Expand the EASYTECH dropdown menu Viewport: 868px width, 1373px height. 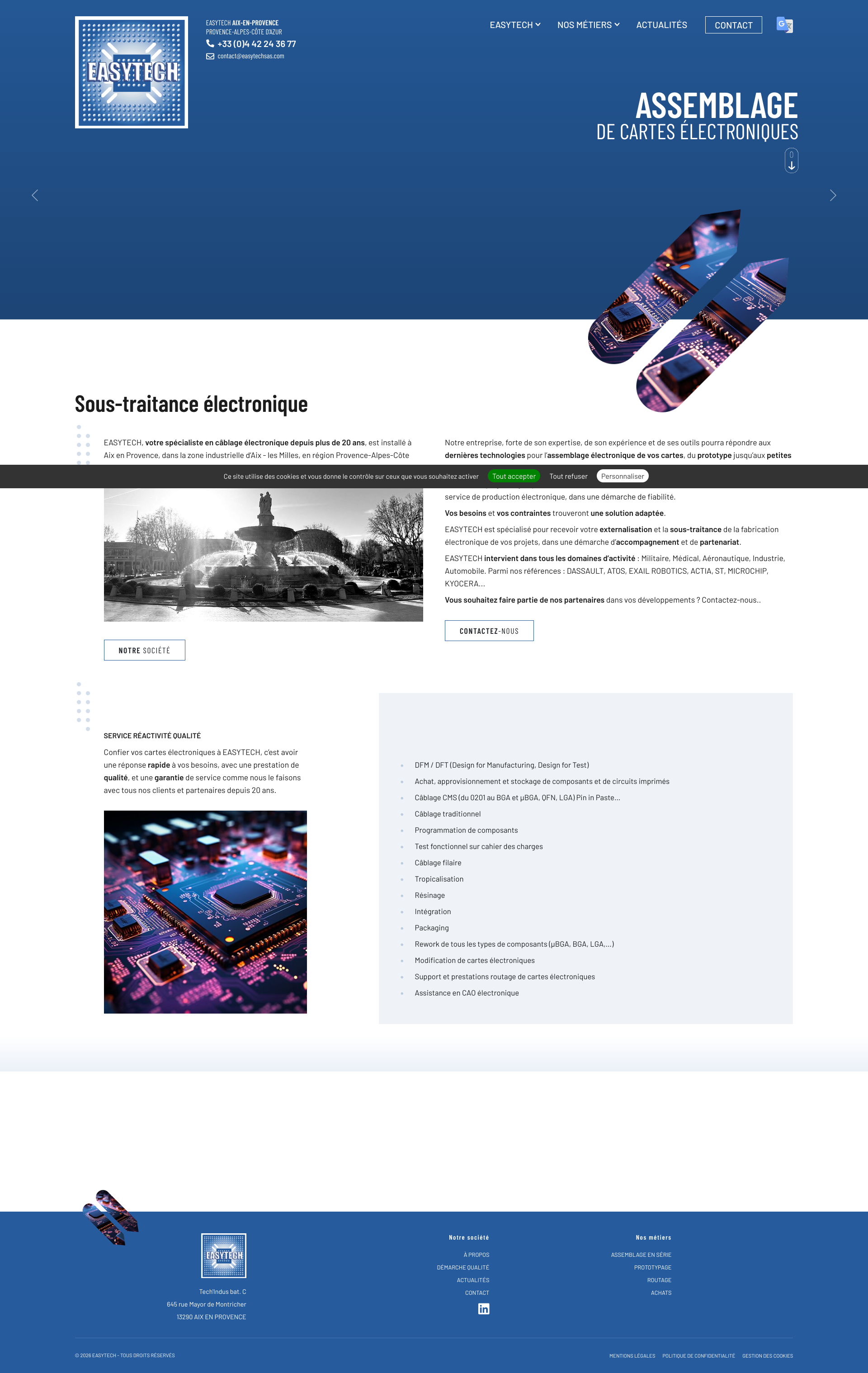pos(515,25)
